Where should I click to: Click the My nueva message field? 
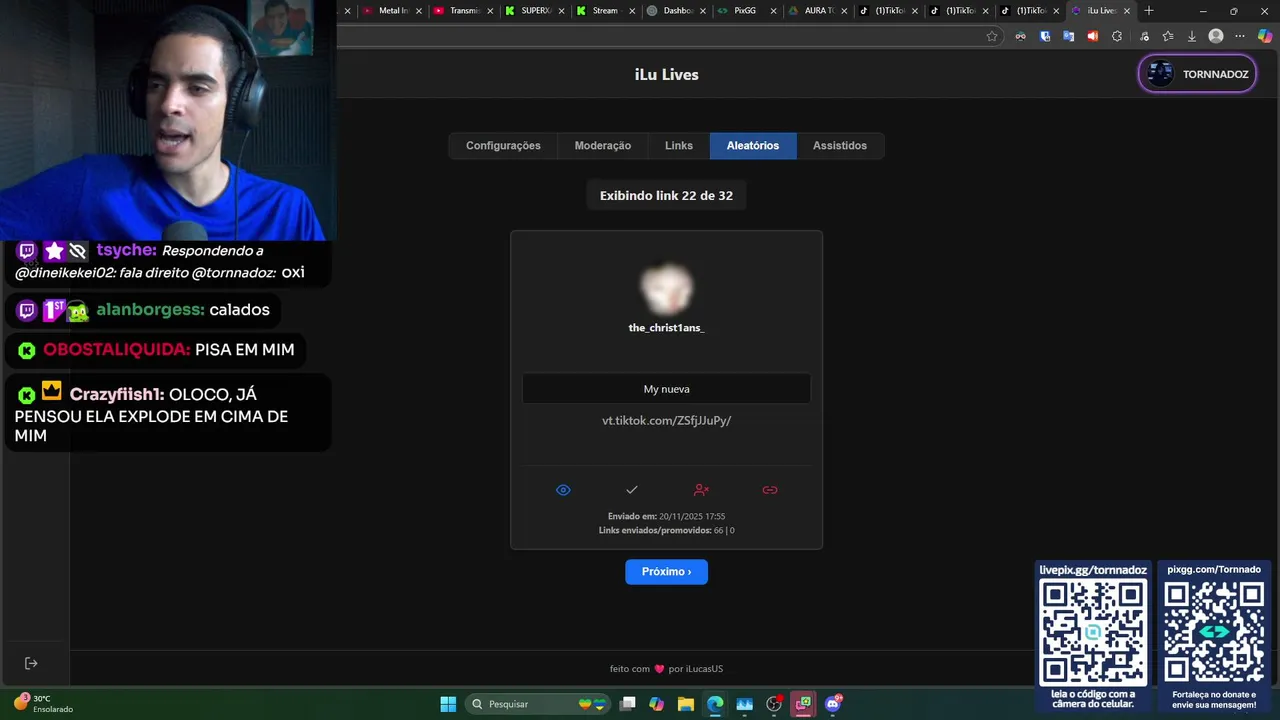[666, 389]
